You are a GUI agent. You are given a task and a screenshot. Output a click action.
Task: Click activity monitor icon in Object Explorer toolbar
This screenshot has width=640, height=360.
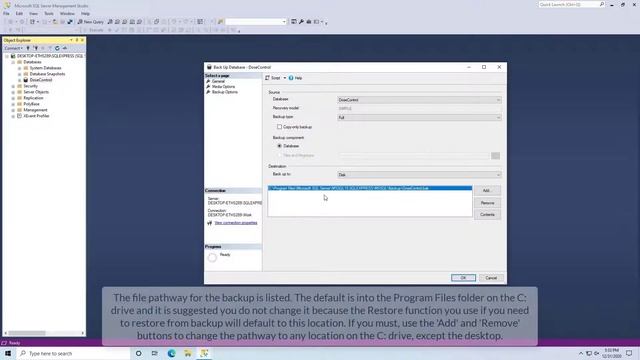click(64, 48)
